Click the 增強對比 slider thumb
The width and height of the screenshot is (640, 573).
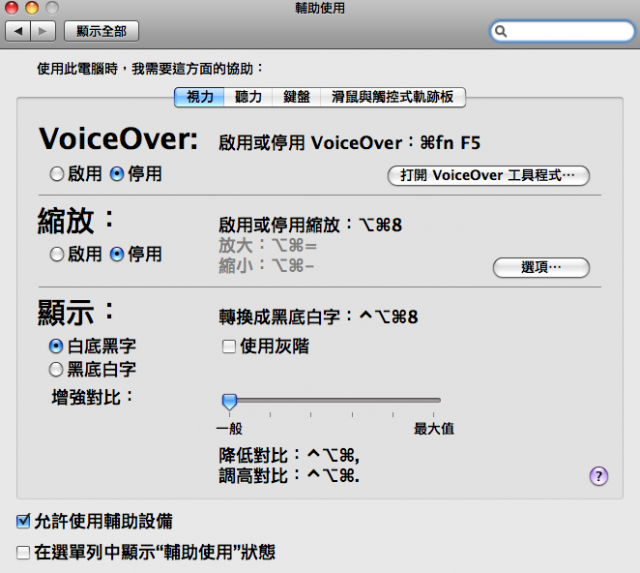(229, 402)
